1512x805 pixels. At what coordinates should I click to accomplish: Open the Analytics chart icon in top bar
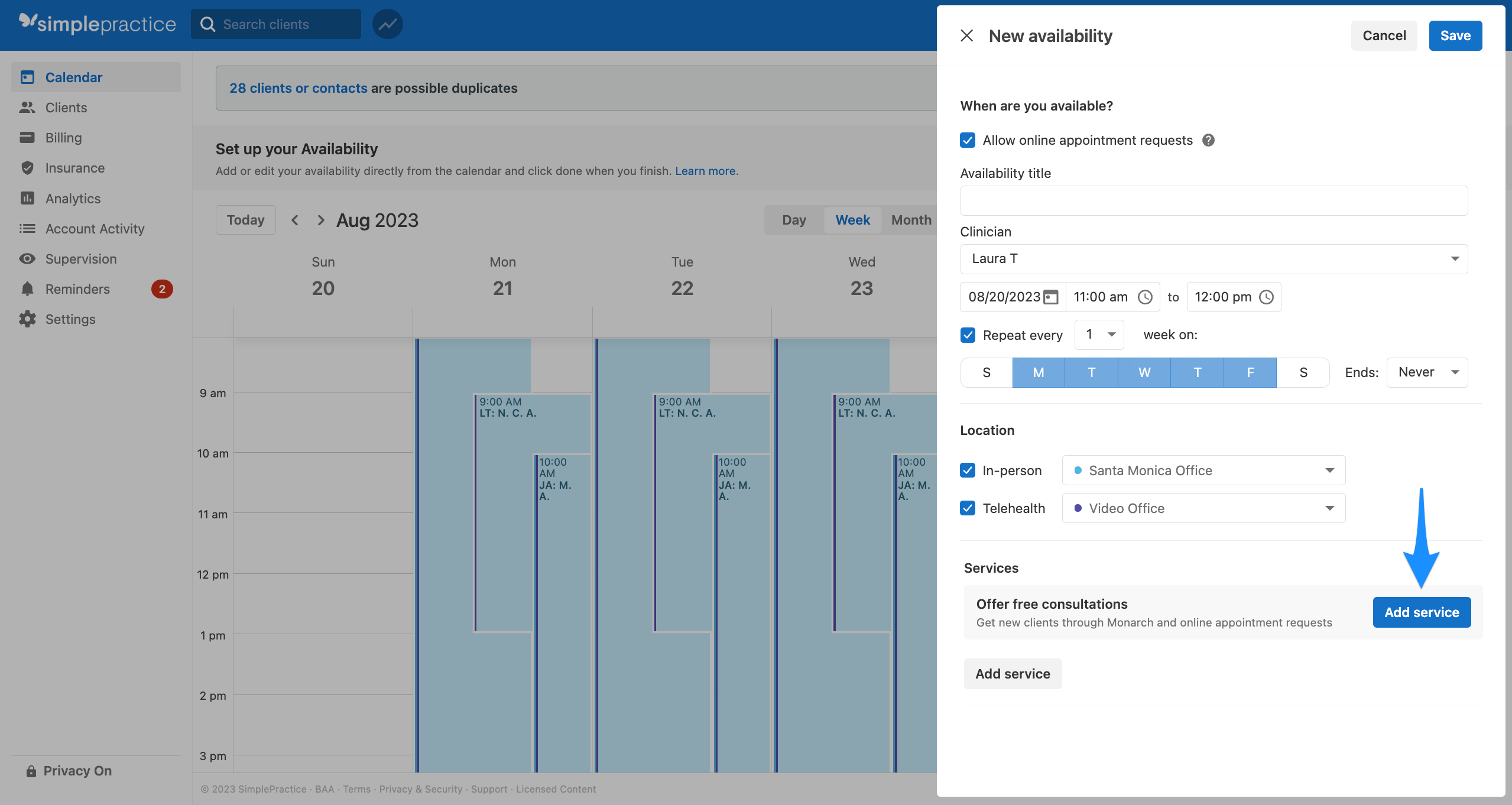[x=387, y=24]
